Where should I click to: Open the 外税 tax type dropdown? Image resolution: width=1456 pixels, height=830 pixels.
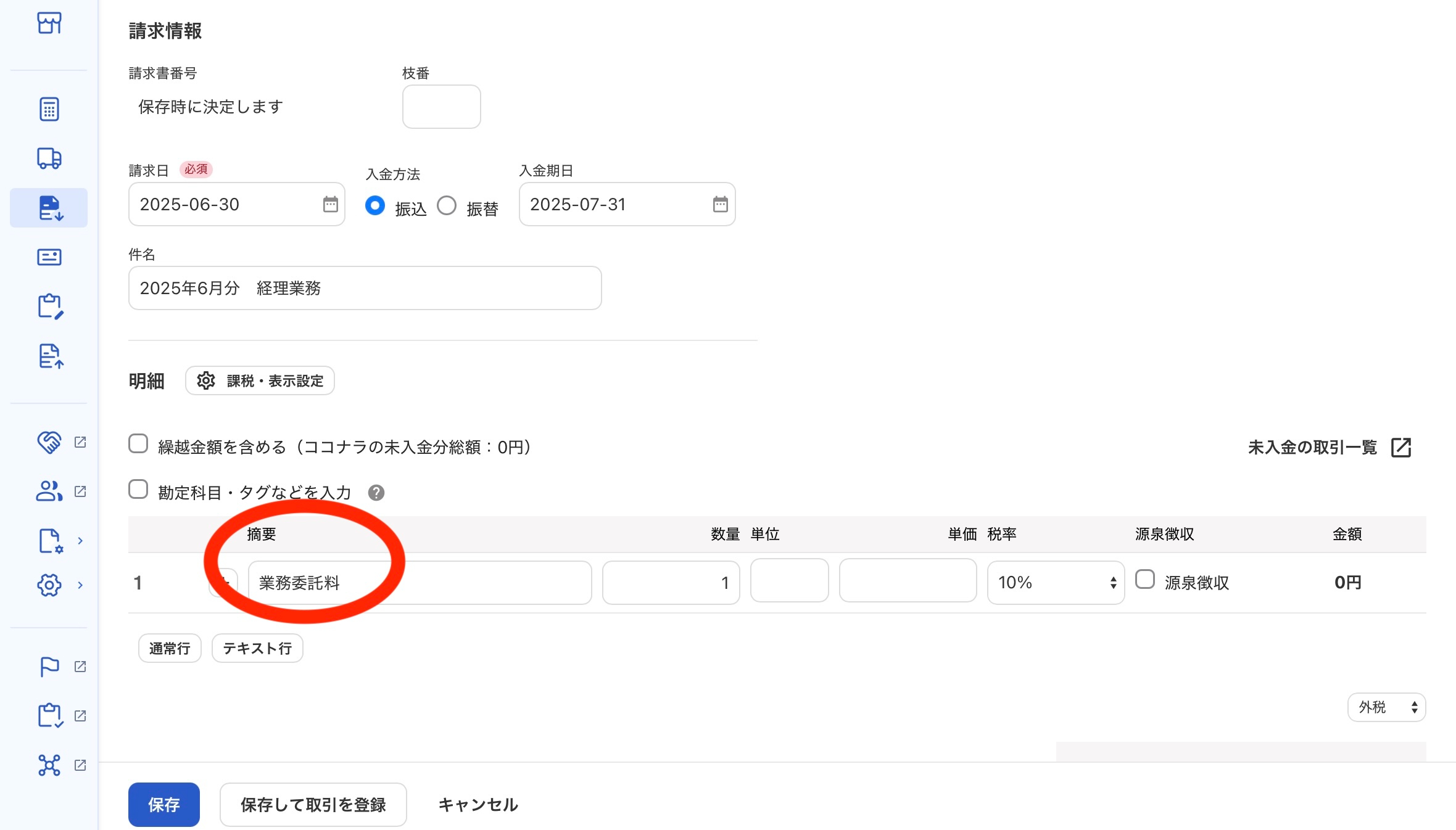click(1386, 707)
